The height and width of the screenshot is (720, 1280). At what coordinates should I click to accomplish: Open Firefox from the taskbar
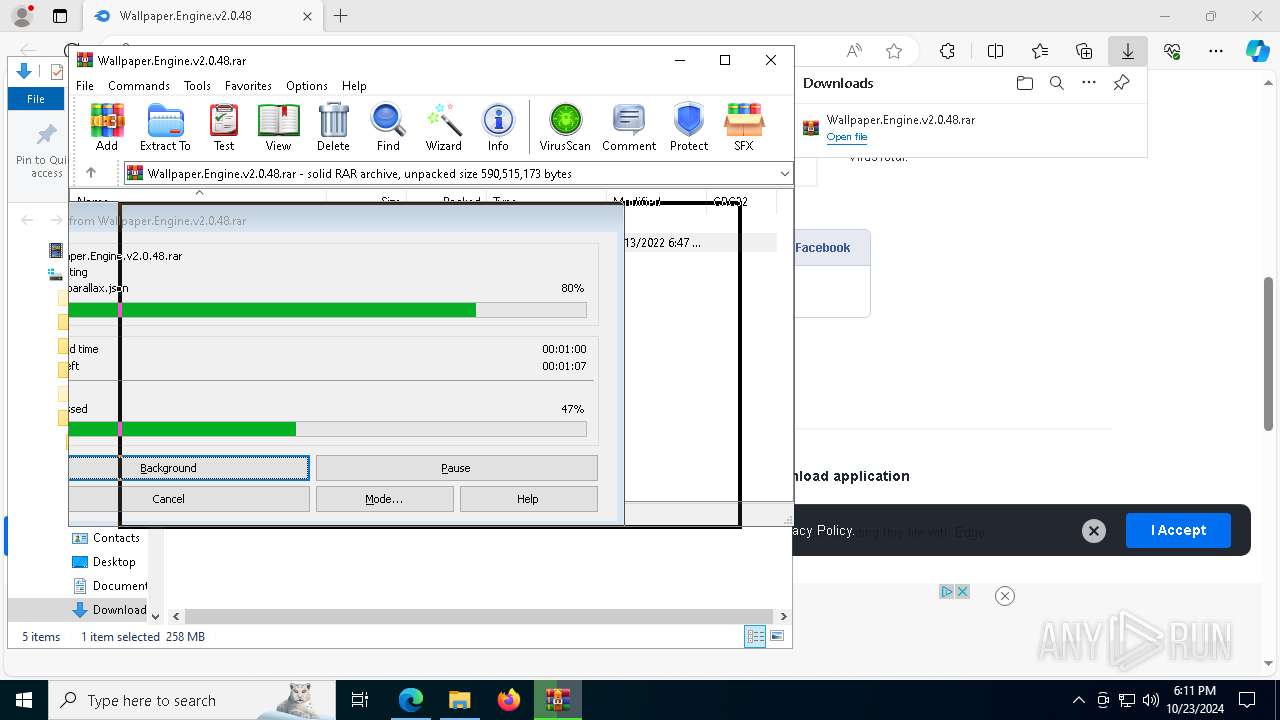pyautogui.click(x=509, y=700)
